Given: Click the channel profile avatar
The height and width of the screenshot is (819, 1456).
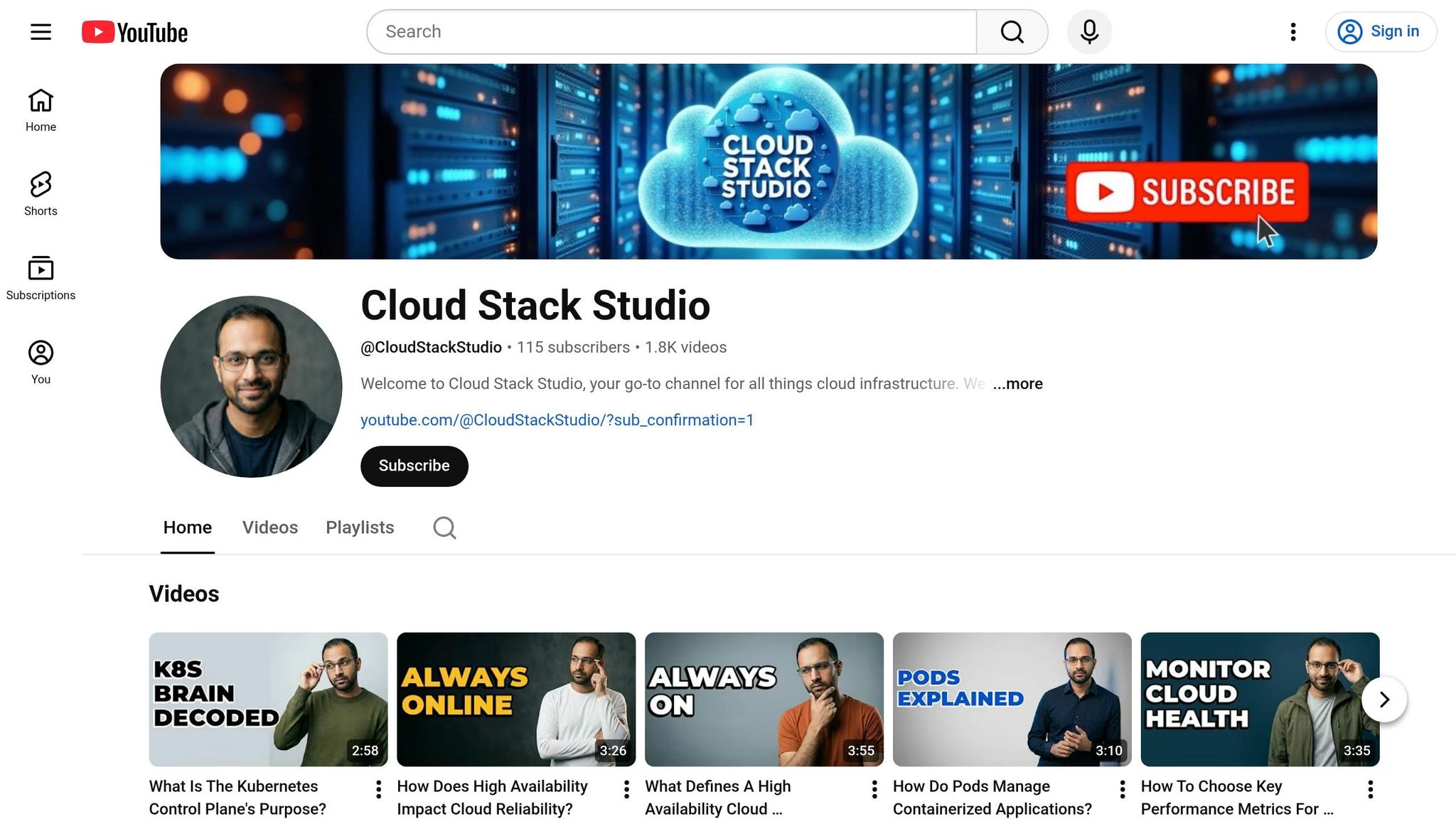Looking at the screenshot, I should pyautogui.click(x=251, y=387).
